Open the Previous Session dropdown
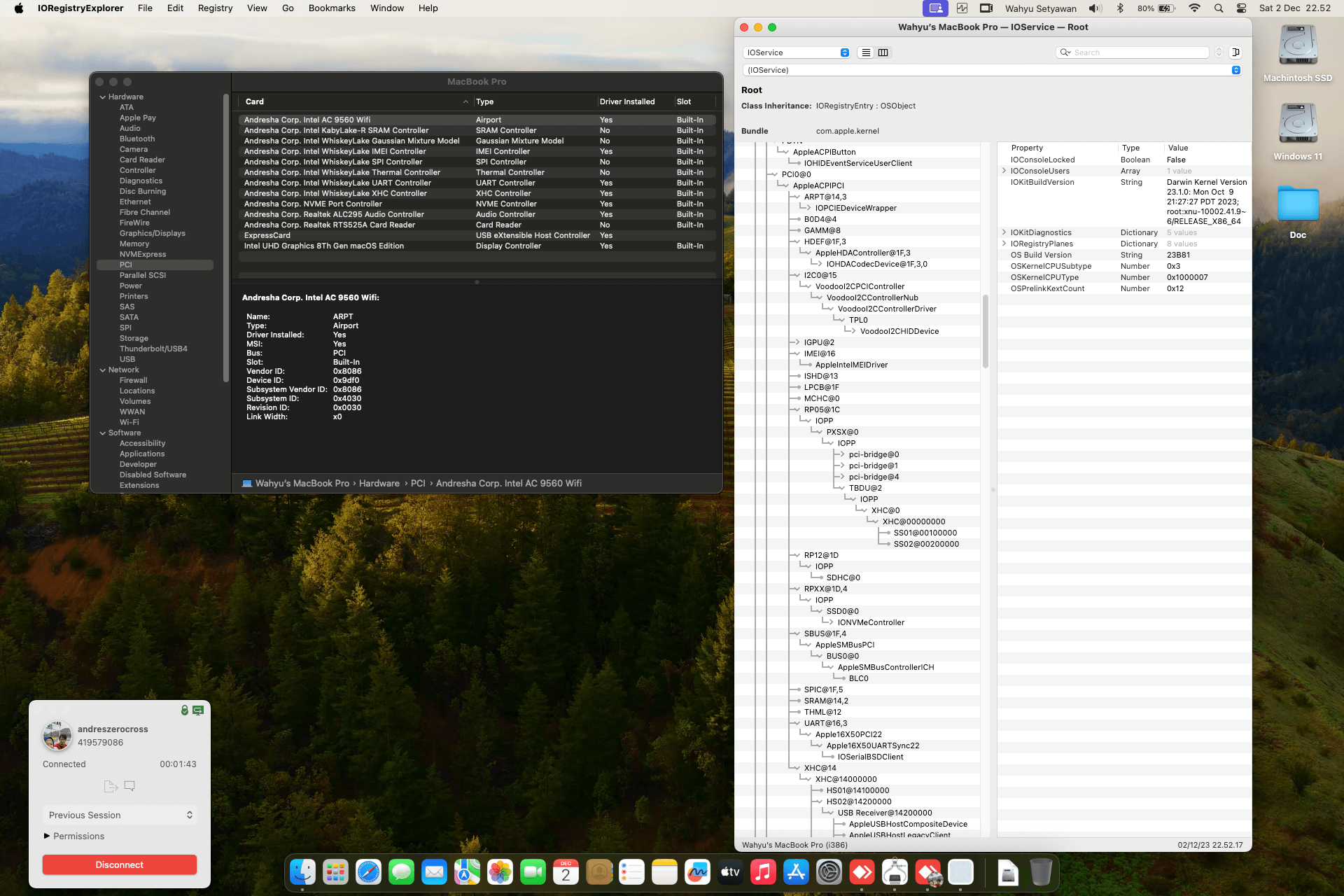1344x896 pixels. [120, 815]
